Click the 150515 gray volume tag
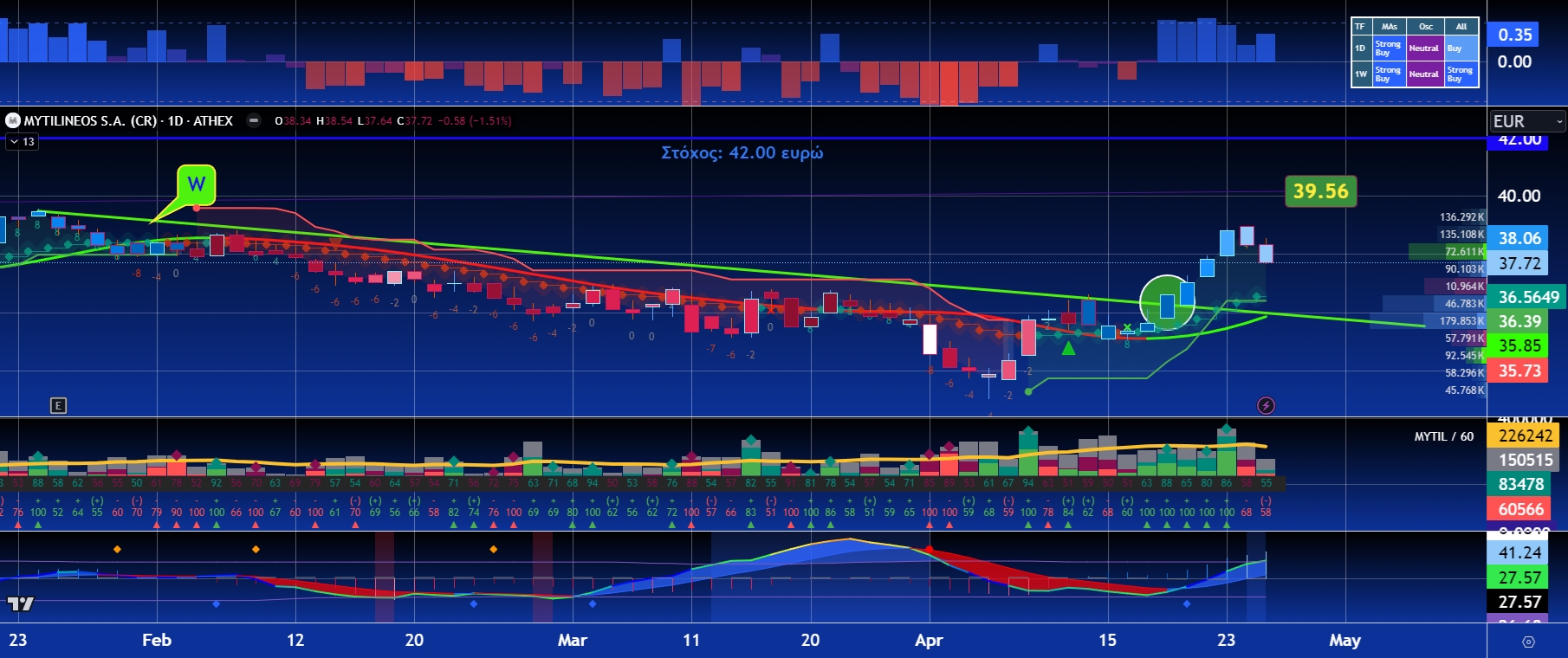The width and height of the screenshot is (1568, 658). (1525, 460)
